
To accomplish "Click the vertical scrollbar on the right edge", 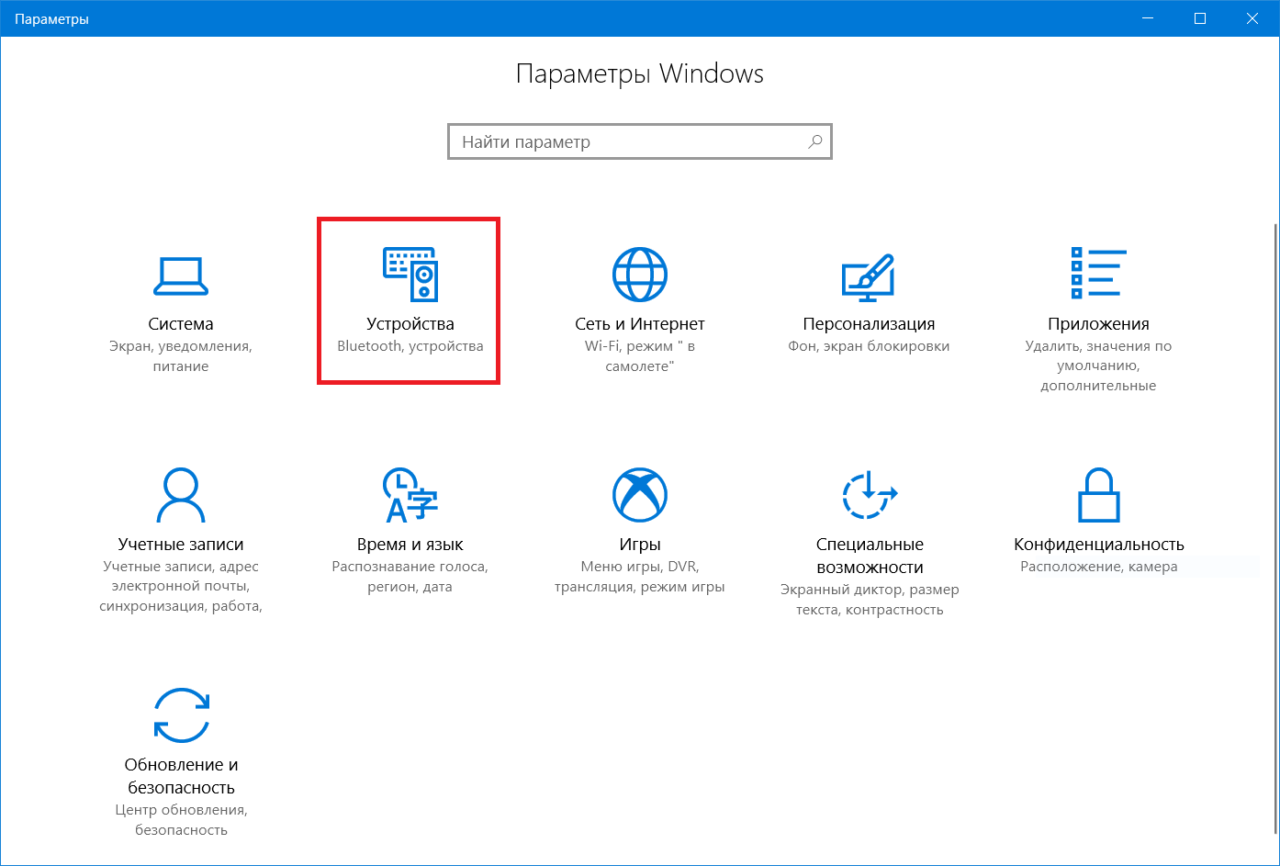I will click(1273, 400).
